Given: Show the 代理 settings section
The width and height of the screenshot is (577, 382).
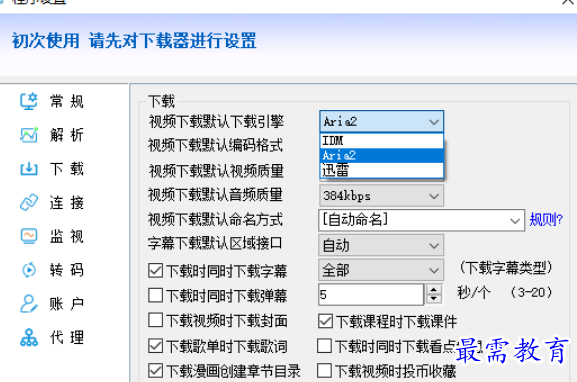Looking at the screenshot, I should tap(67, 337).
